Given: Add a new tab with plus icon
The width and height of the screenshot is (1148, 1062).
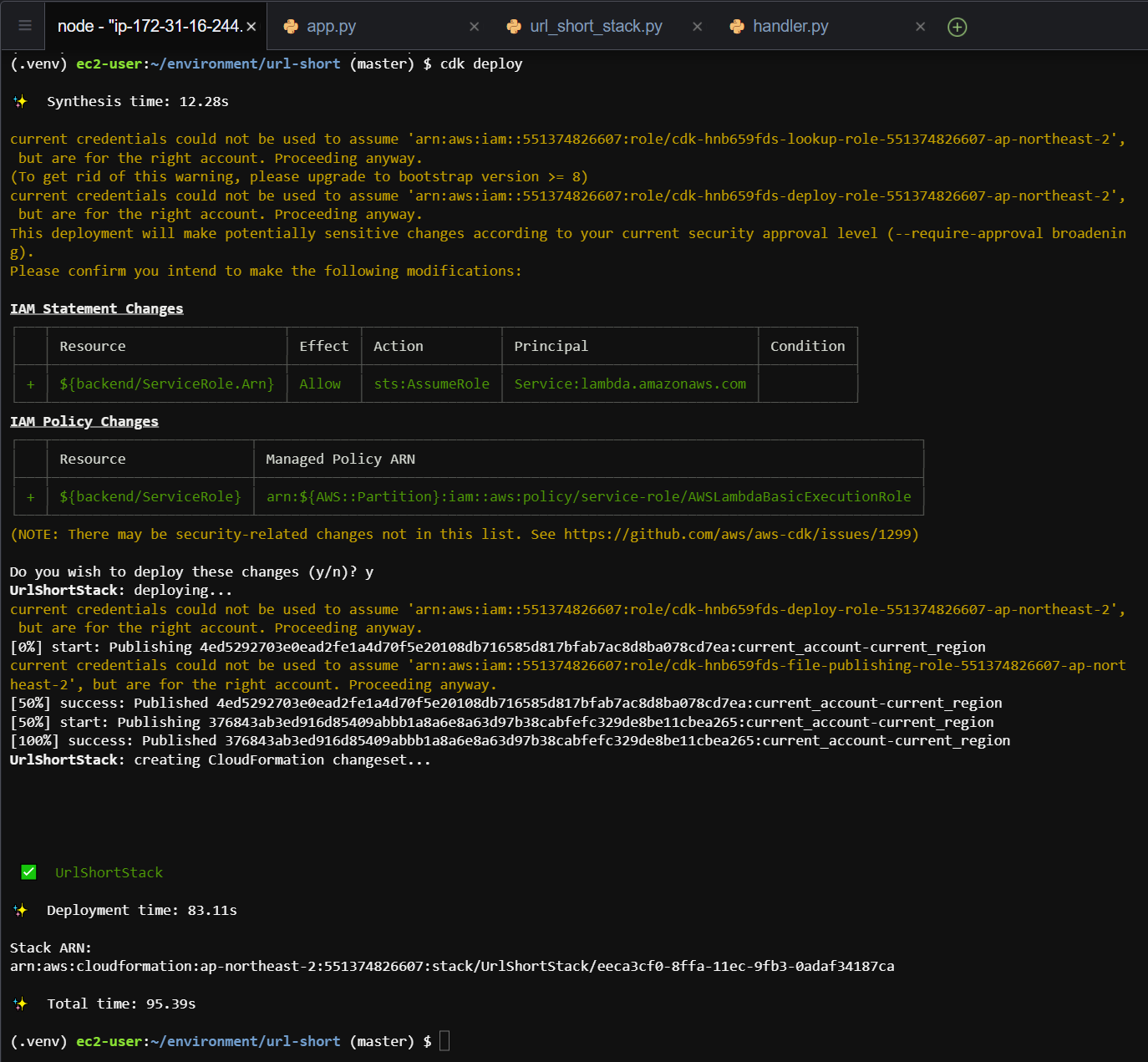Looking at the screenshot, I should (x=958, y=27).
